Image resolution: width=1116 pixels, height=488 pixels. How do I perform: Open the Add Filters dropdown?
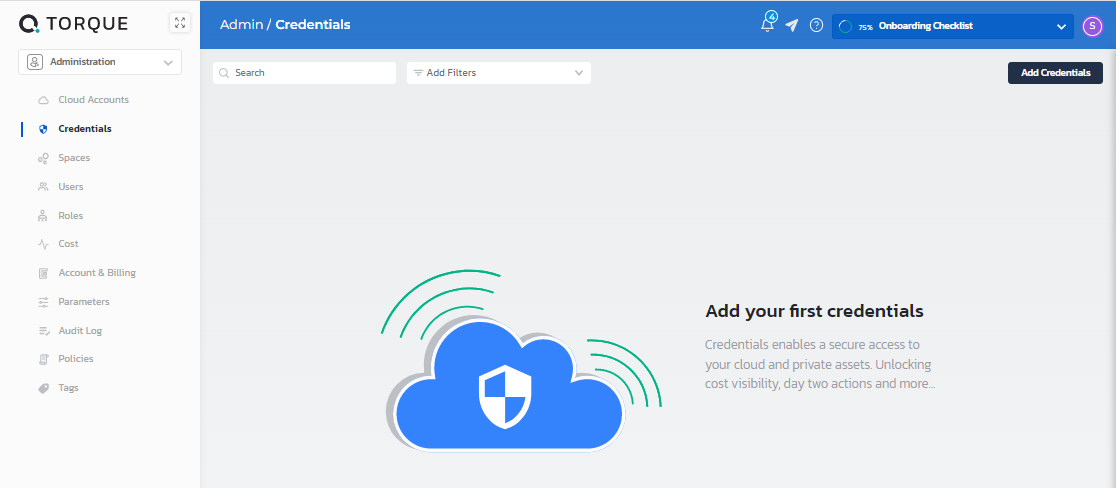498,73
